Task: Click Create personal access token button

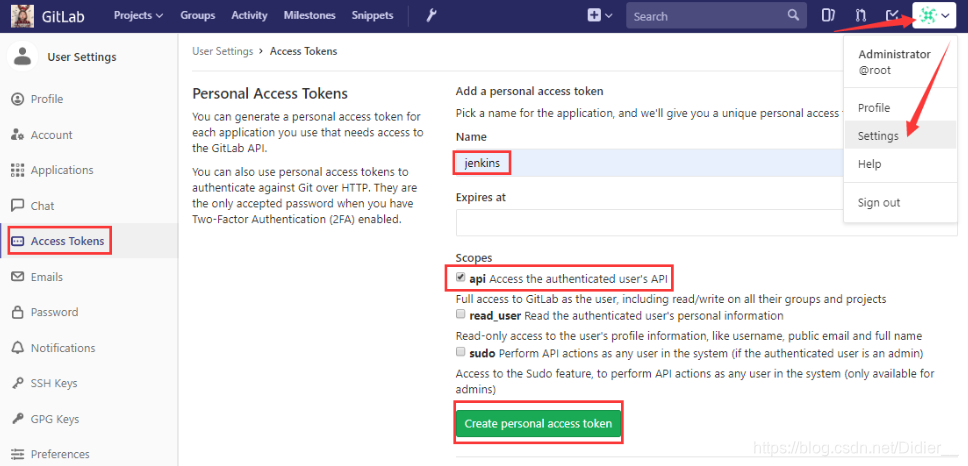Action: [538, 423]
